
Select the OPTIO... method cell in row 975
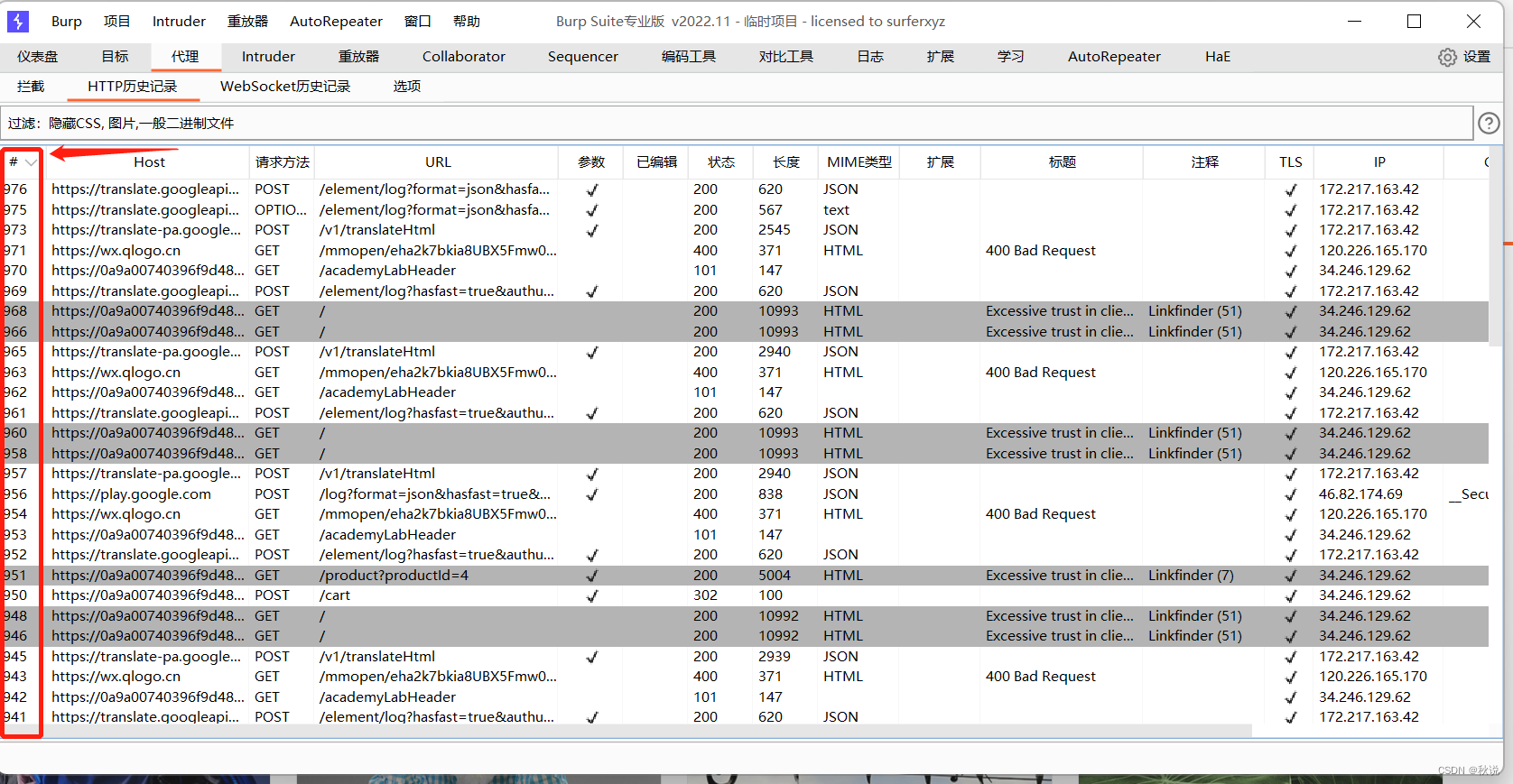pos(281,210)
